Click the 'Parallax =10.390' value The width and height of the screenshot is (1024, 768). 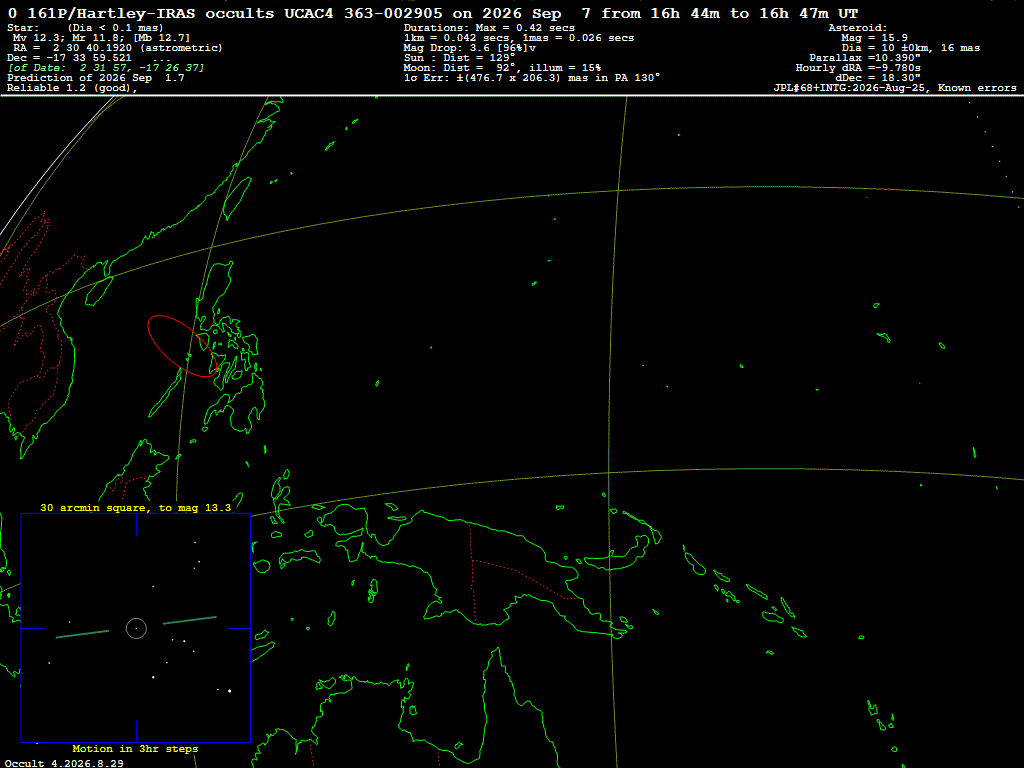point(865,57)
